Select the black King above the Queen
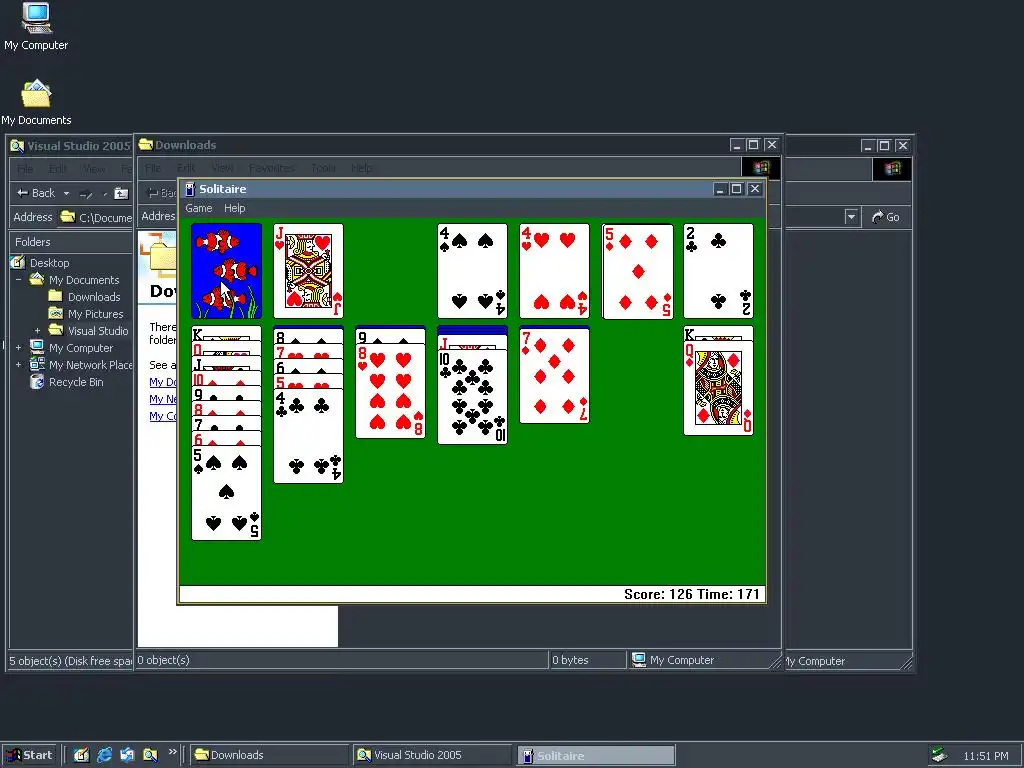The height and width of the screenshot is (768, 1024). 718,334
